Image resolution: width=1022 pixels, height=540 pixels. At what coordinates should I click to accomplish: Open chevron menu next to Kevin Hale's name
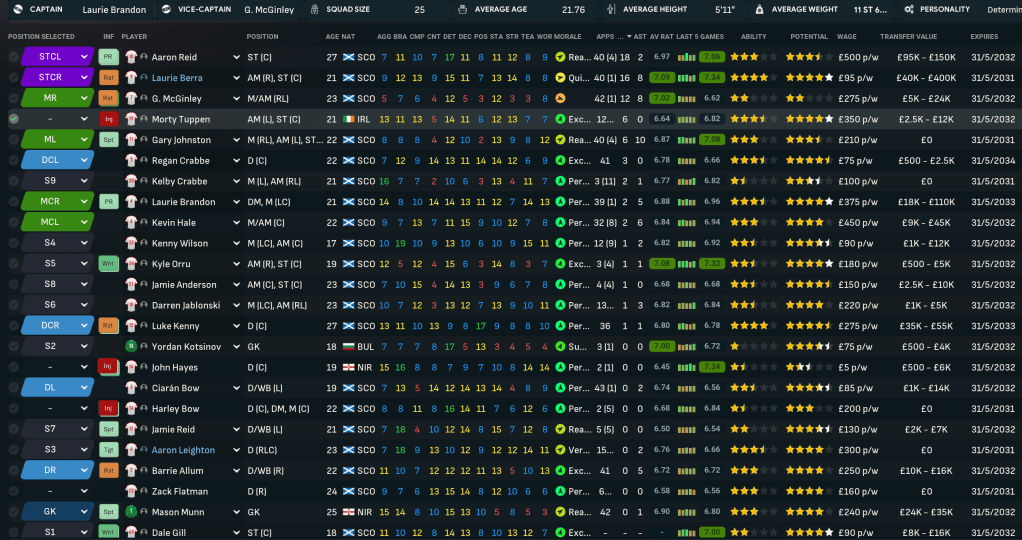click(237, 222)
